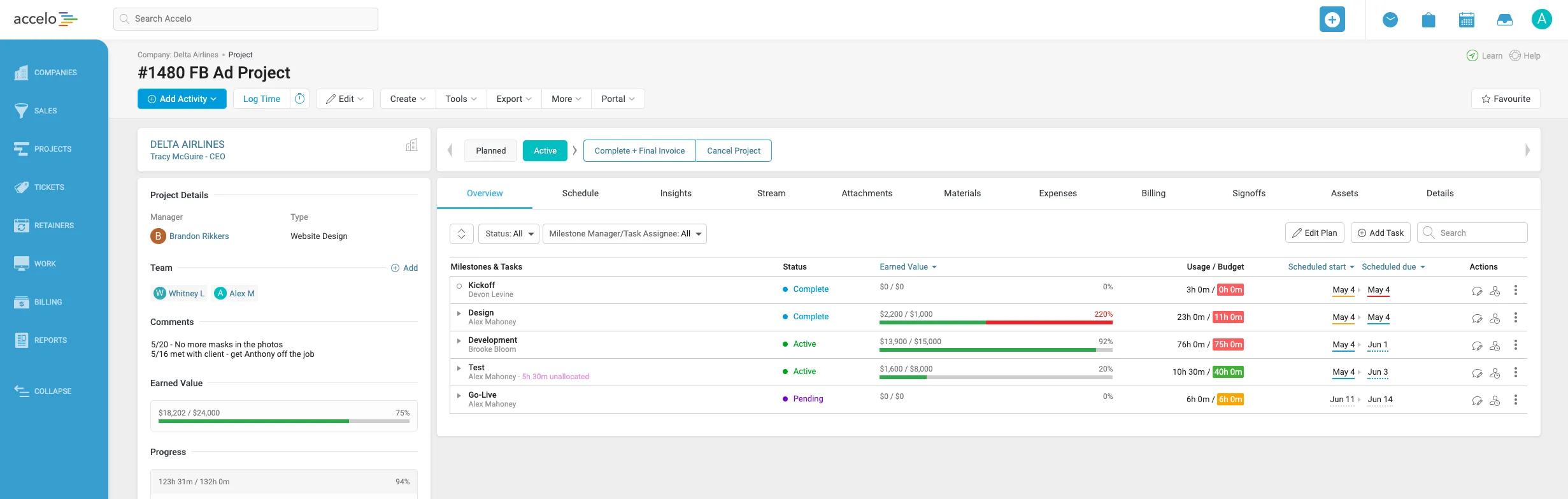Expand the Design milestone
This screenshot has height=499, width=1568.
459,314
